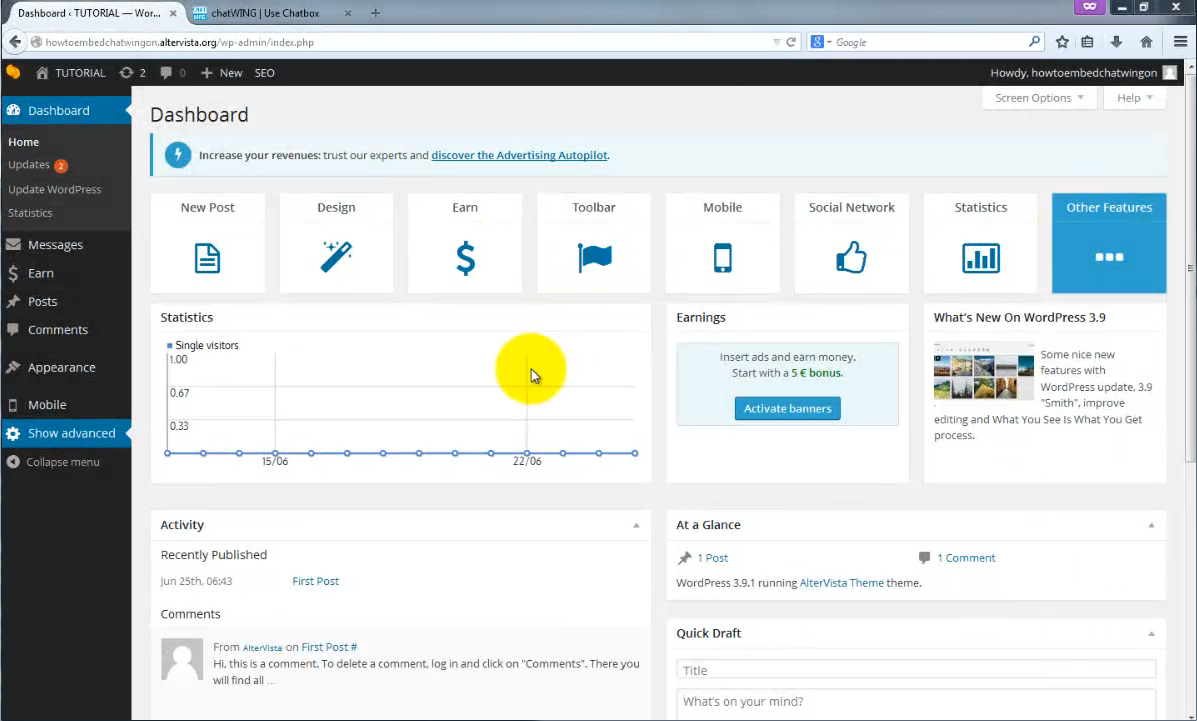Image resolution: width=1197 pixels, height=721 pixels.
Task: Click the browser back arrow button
Action: 15,42
